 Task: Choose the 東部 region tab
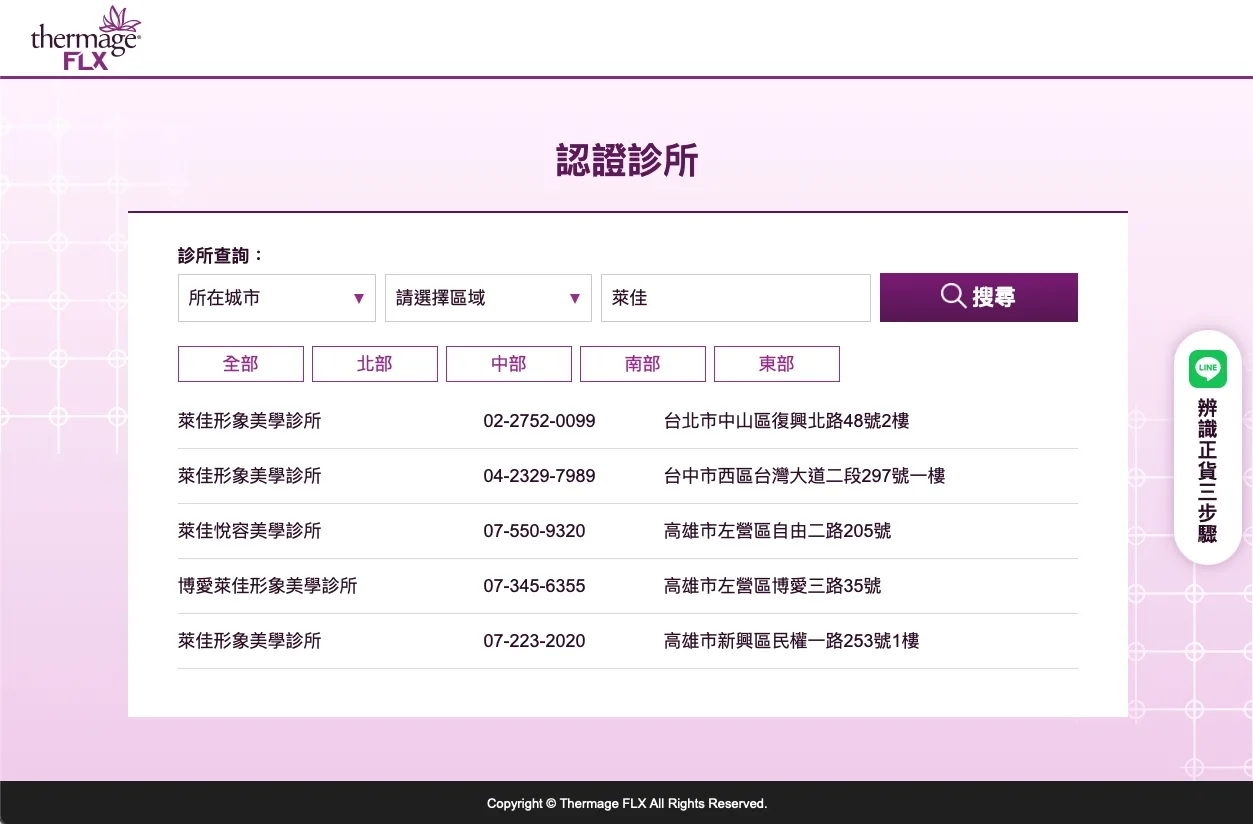click(x=776, y=364)
